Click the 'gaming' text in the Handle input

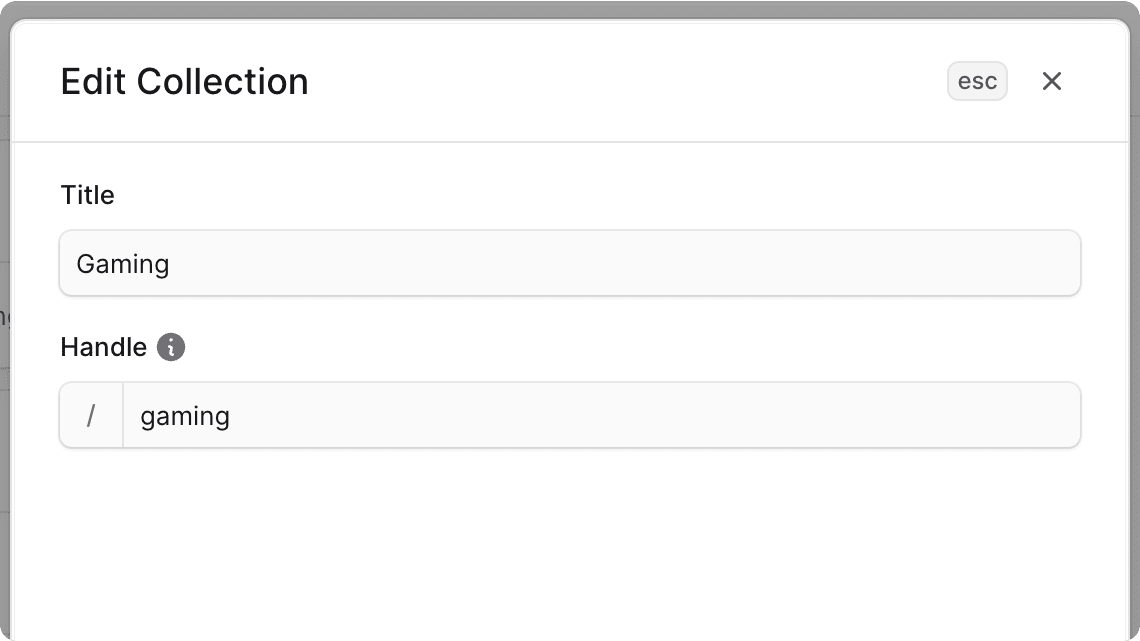(x=185, y=415)
